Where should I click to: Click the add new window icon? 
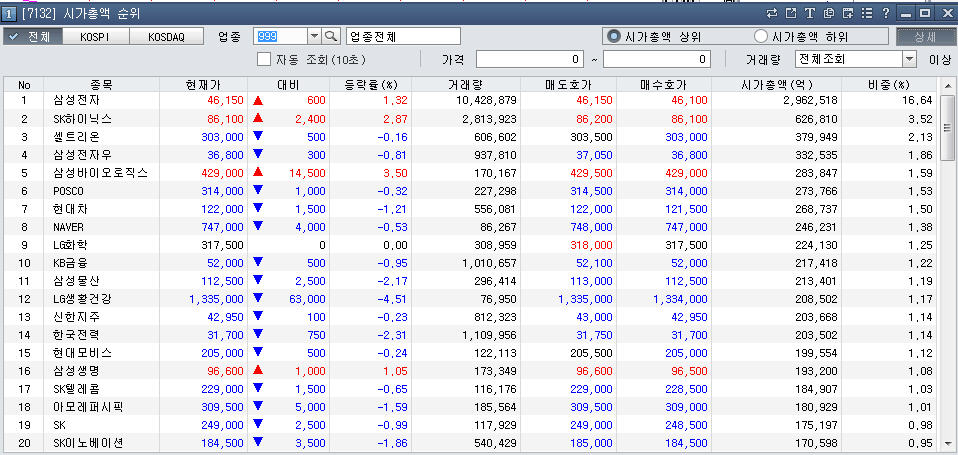tap(848, 13)
